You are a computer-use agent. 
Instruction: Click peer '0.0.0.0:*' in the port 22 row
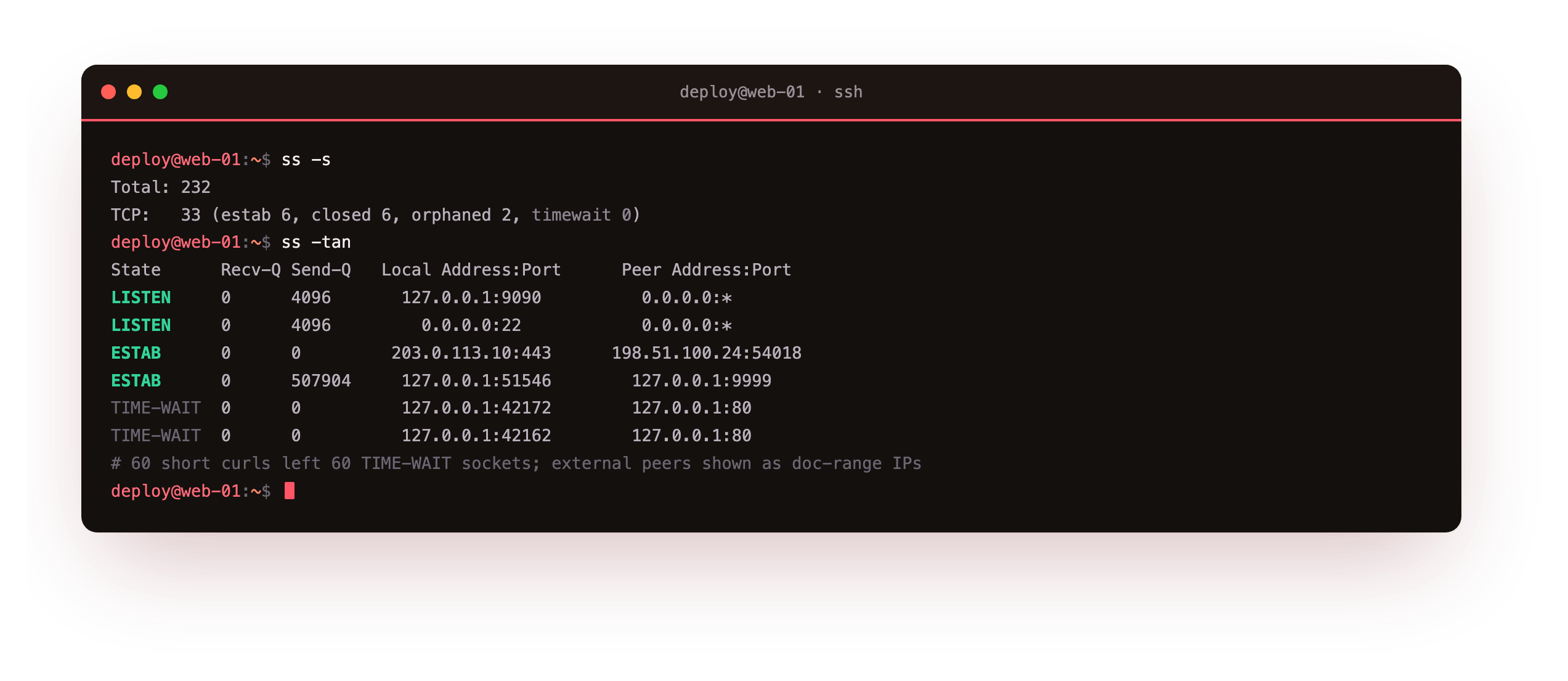point(687,325)
